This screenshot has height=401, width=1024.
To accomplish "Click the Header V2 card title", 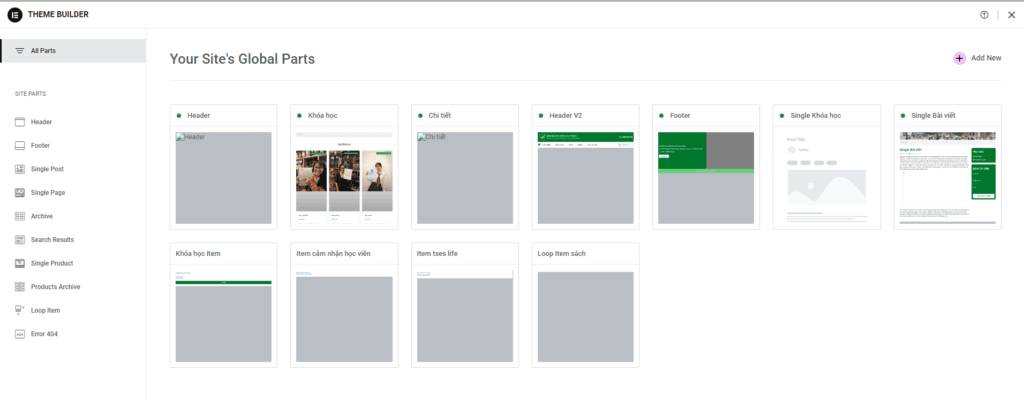I will coord(566,116).
